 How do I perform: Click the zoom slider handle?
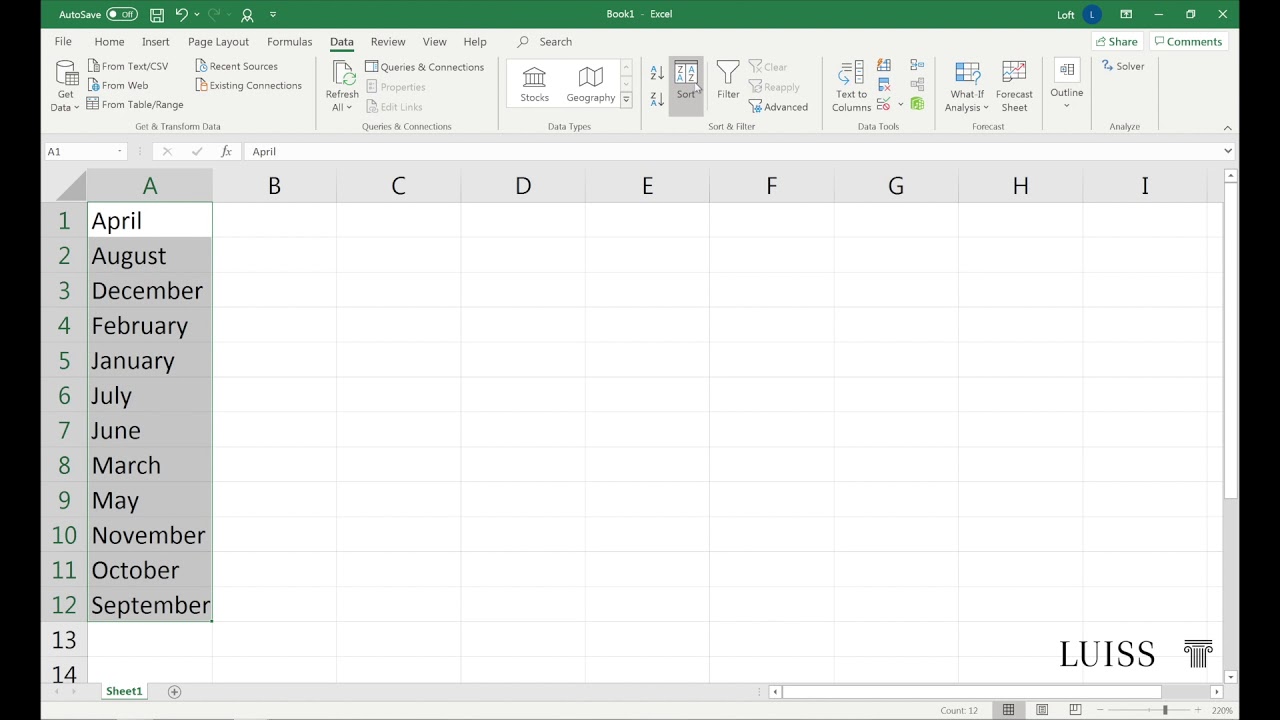point(1164,710)
